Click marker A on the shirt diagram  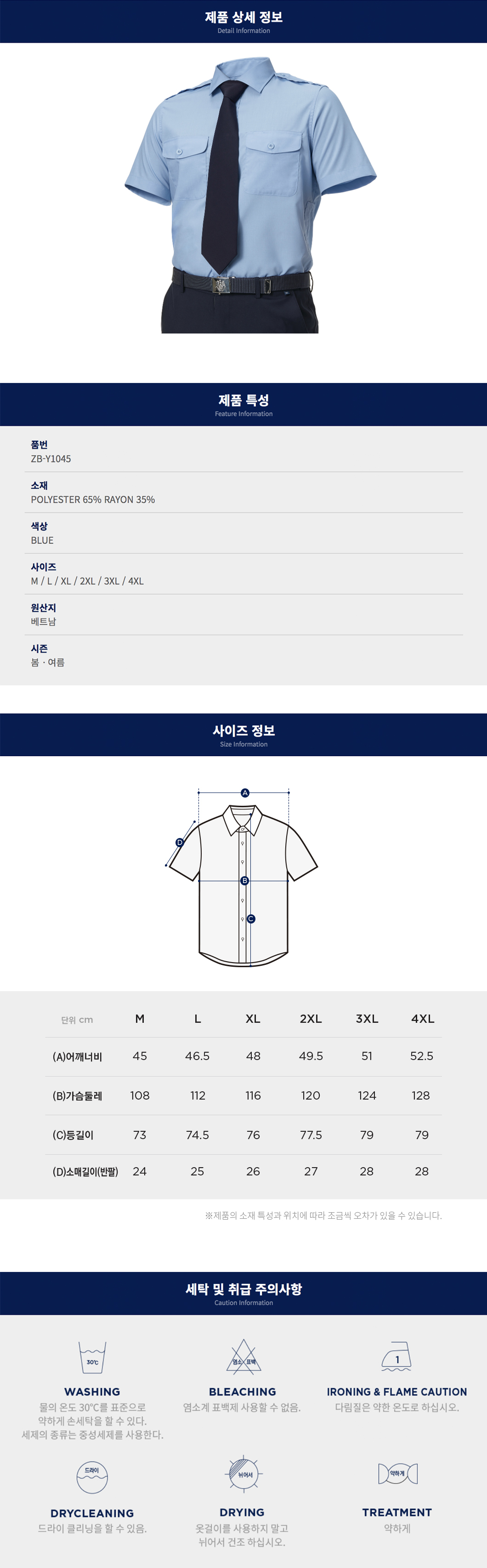[x=245, y=793]
